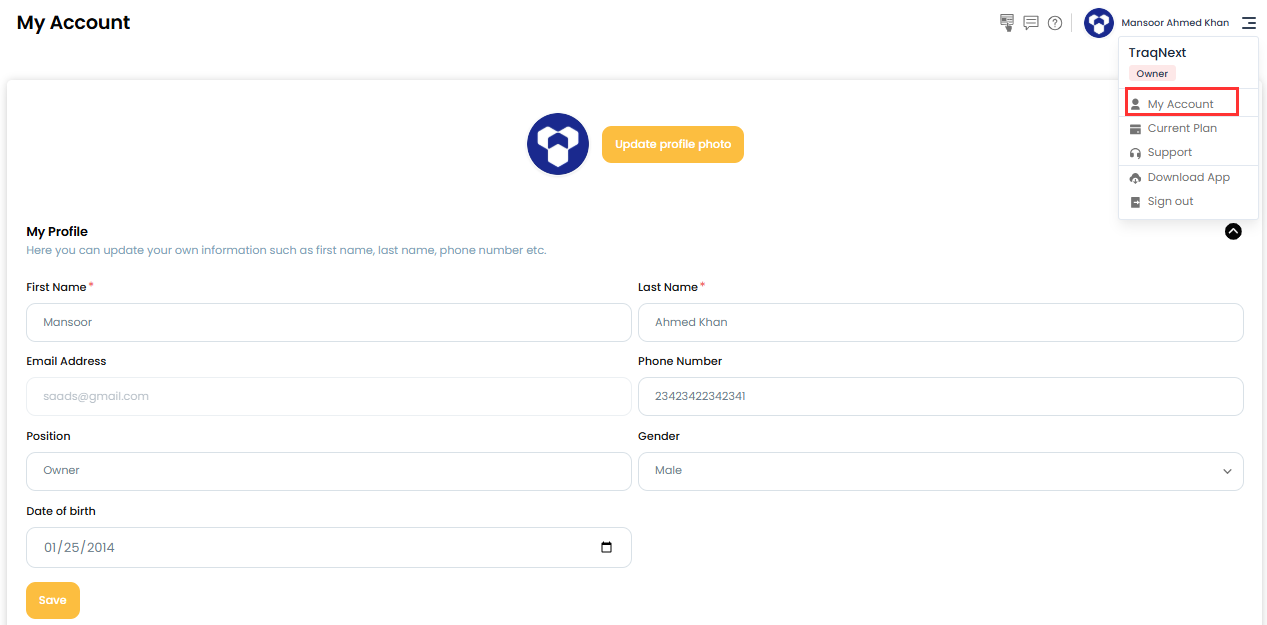Click the help question mark icon
The height and width of the screenshot is (625, 1267).
(x=1055, y=23)
